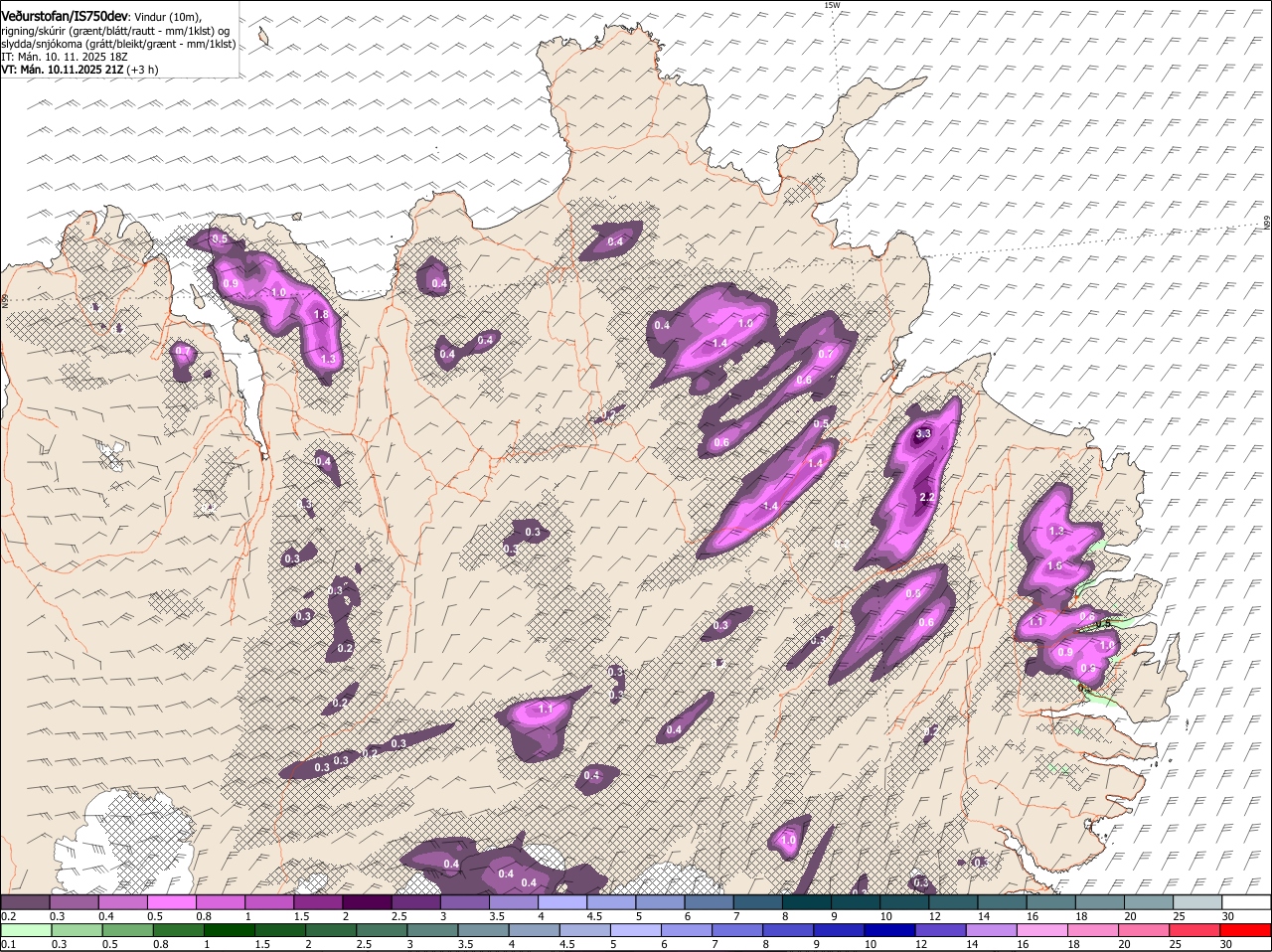Click the 15W longitude label
The width and height of the screenshot is (1272, 952).
832,5
